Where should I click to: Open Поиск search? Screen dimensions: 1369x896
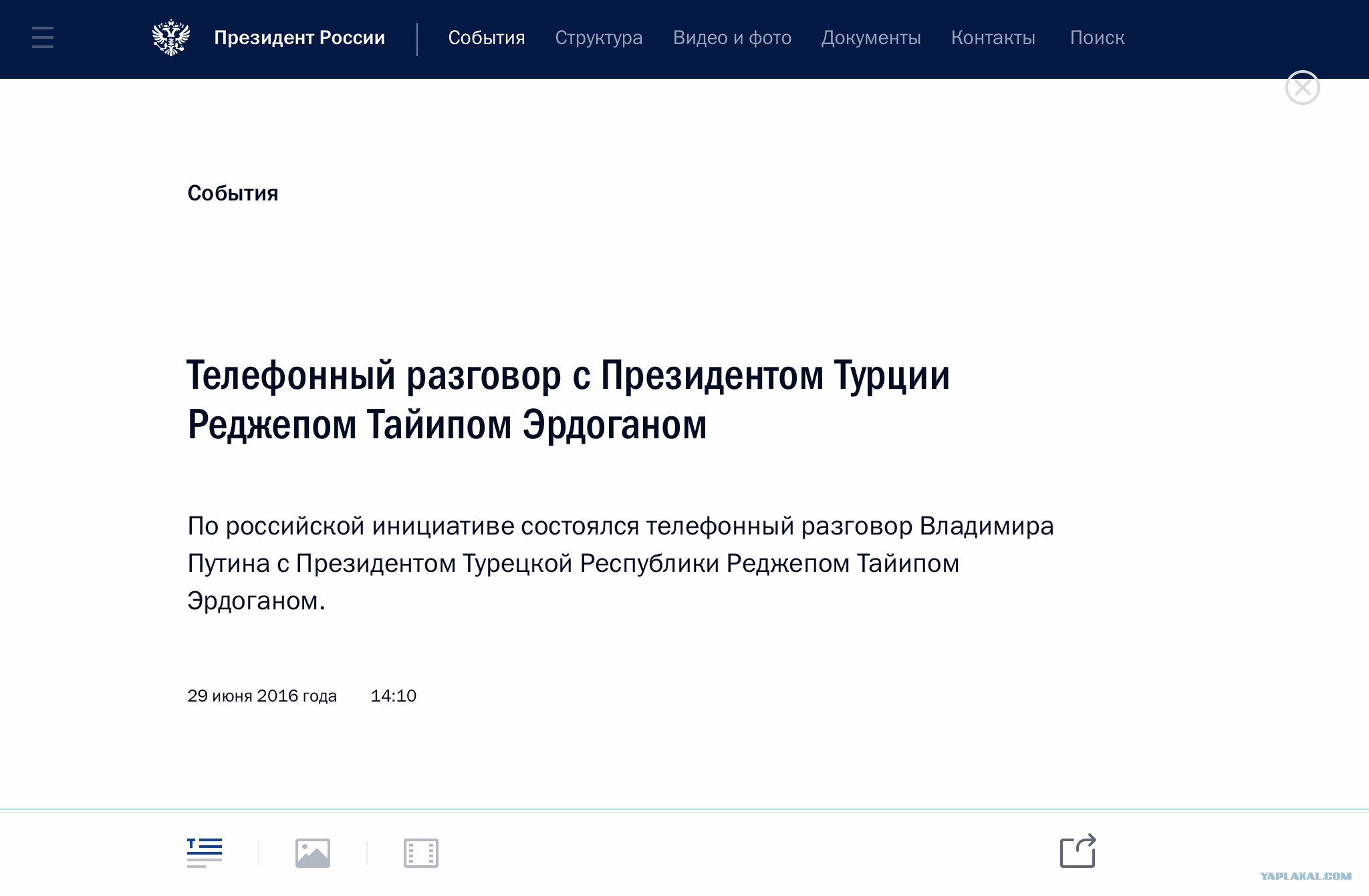click(x=1097, y=37)
